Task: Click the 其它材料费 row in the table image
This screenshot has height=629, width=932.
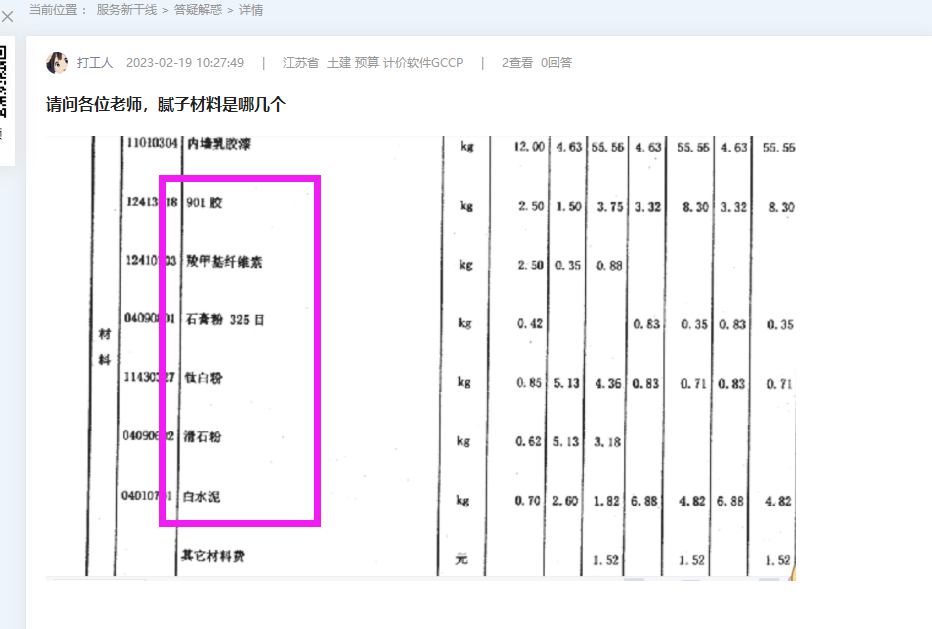Action: 213,556
